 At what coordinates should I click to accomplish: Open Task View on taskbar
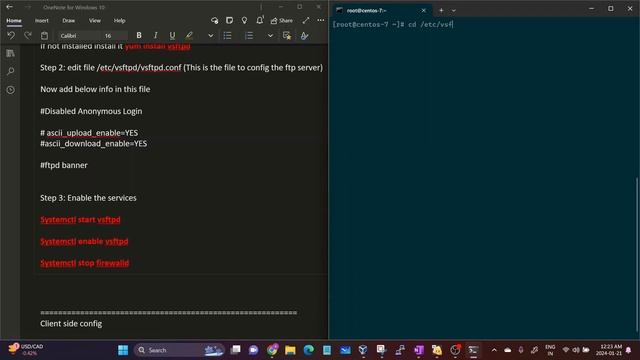(x=236, y=350)
